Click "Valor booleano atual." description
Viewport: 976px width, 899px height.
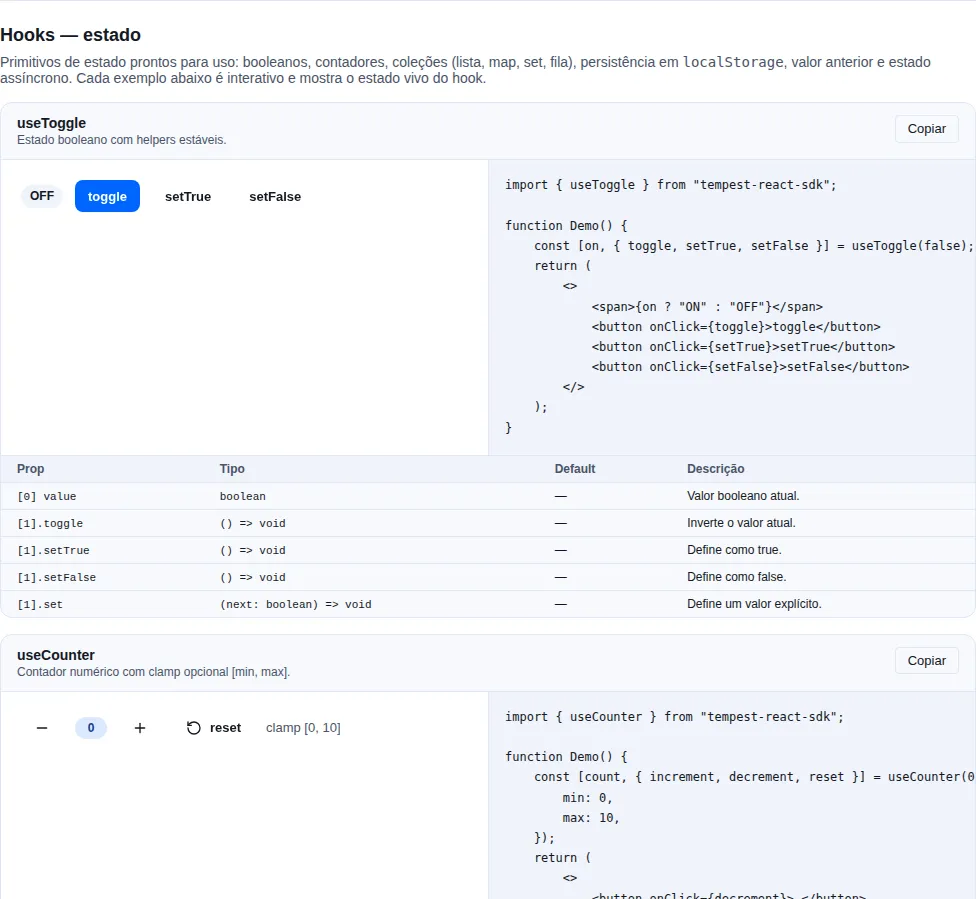point(743,496)
